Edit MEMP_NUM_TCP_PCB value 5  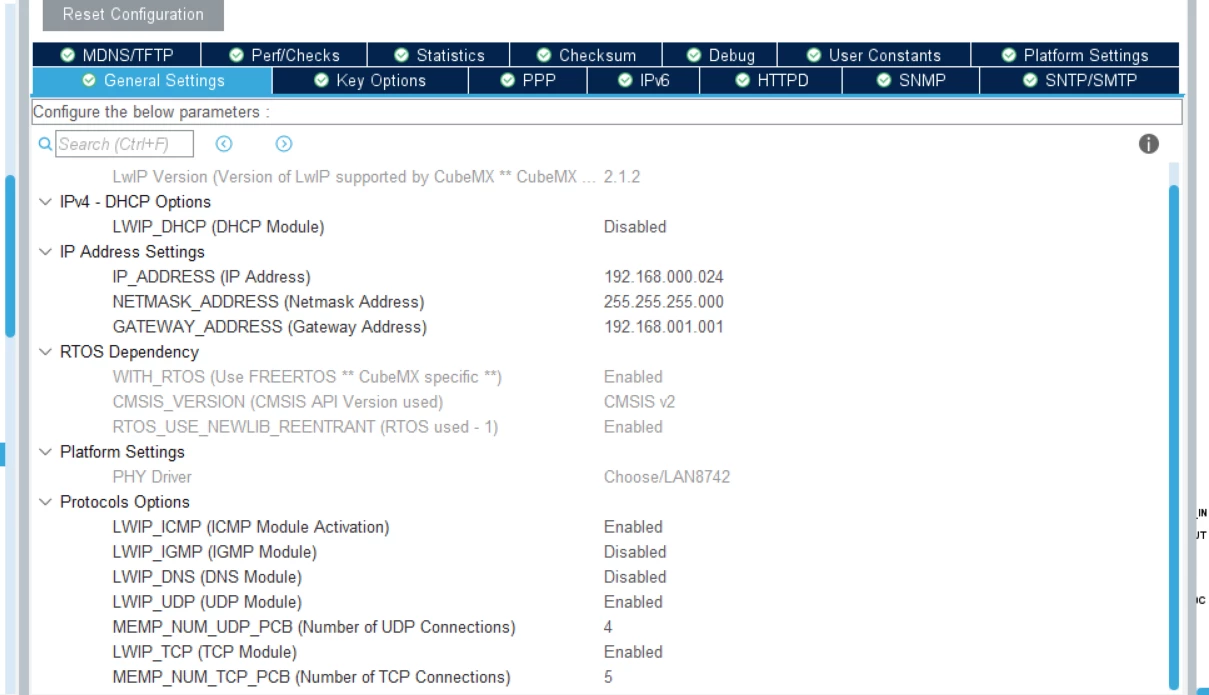point(608,677)
